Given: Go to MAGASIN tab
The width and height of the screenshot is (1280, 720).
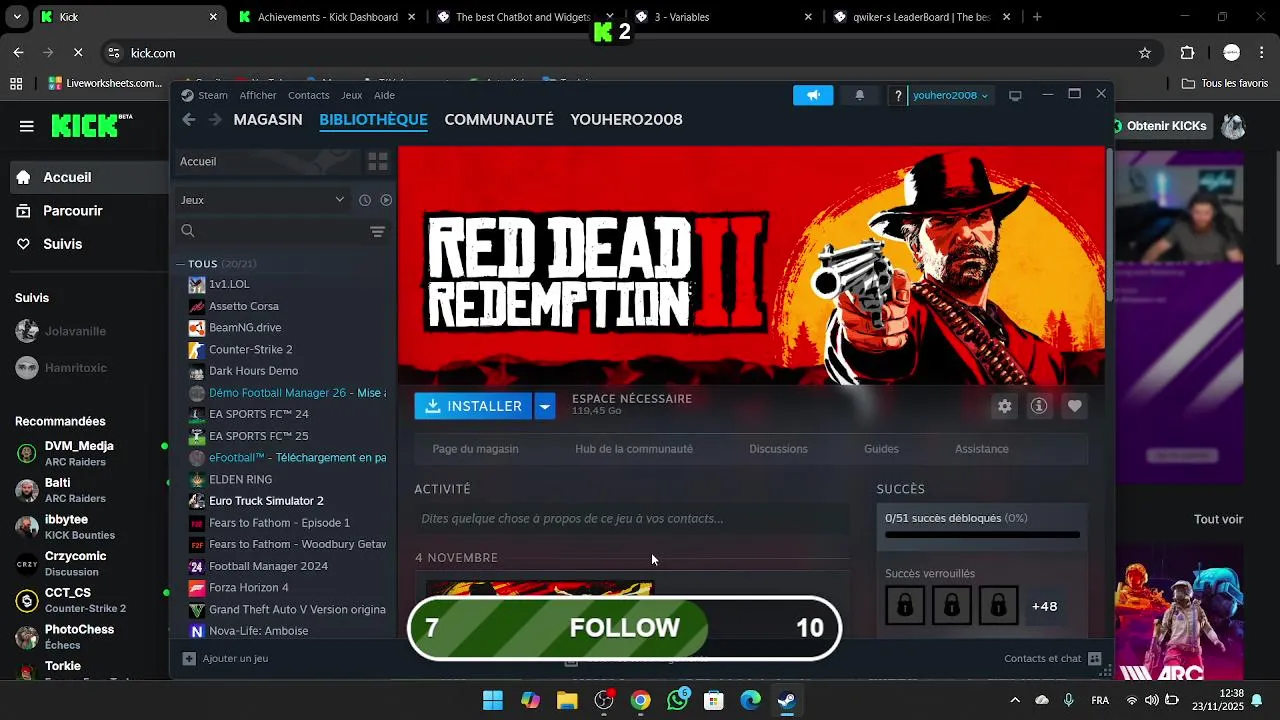Looking at the screenshot, I should pyautogui.click(x=268, y=120).
